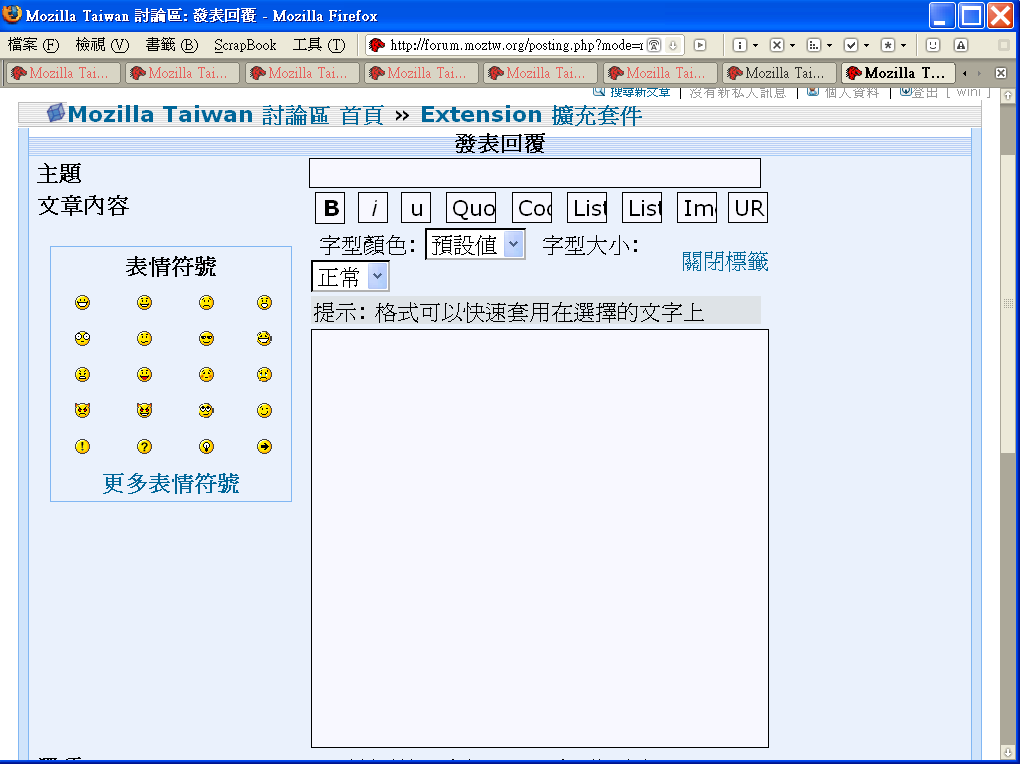The height and width of the screenshot is (764, 1020).
Task: Insert the rolling eyes smiley
Action: (206, 410)
